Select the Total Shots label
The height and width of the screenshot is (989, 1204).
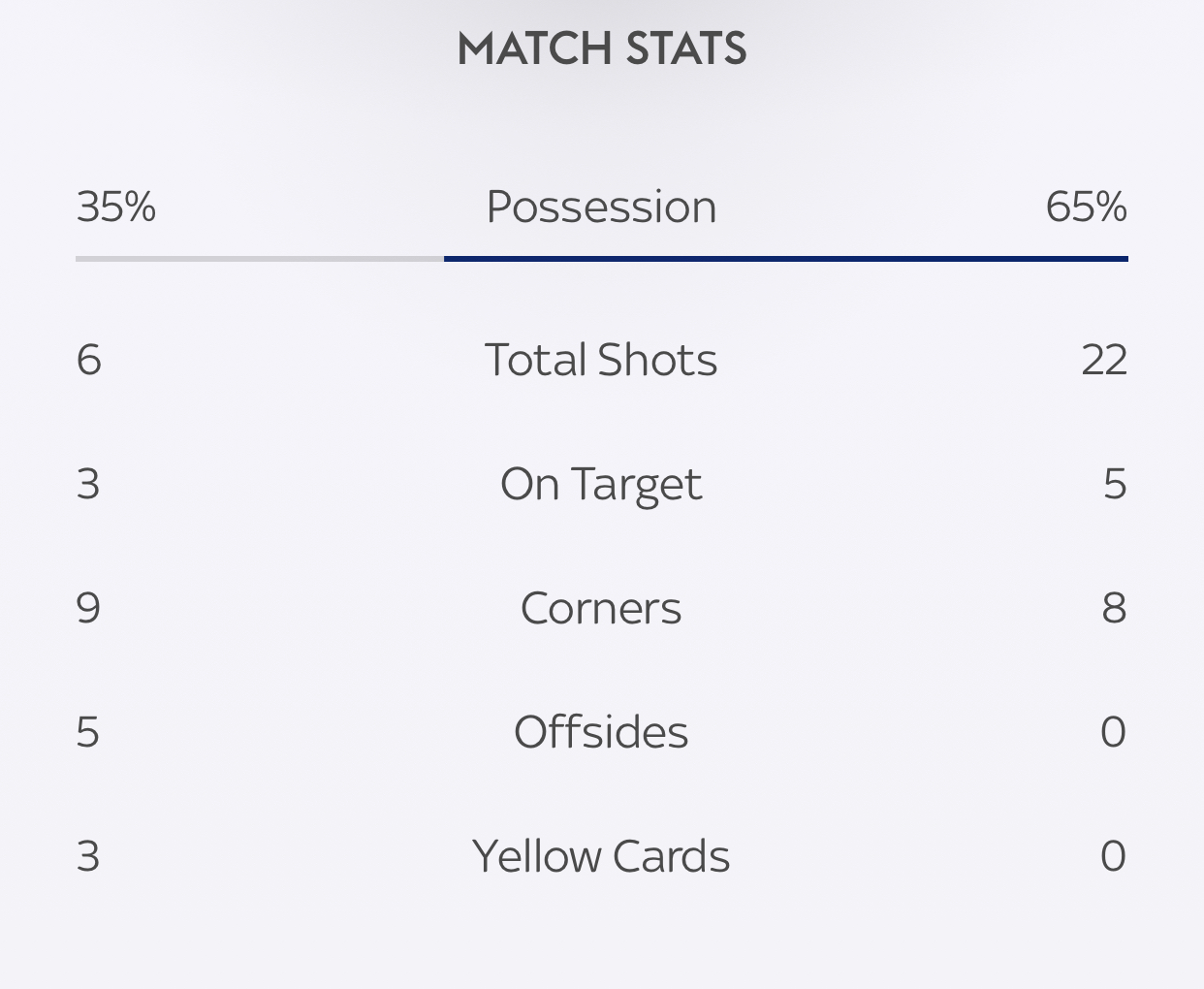(601, 360)
